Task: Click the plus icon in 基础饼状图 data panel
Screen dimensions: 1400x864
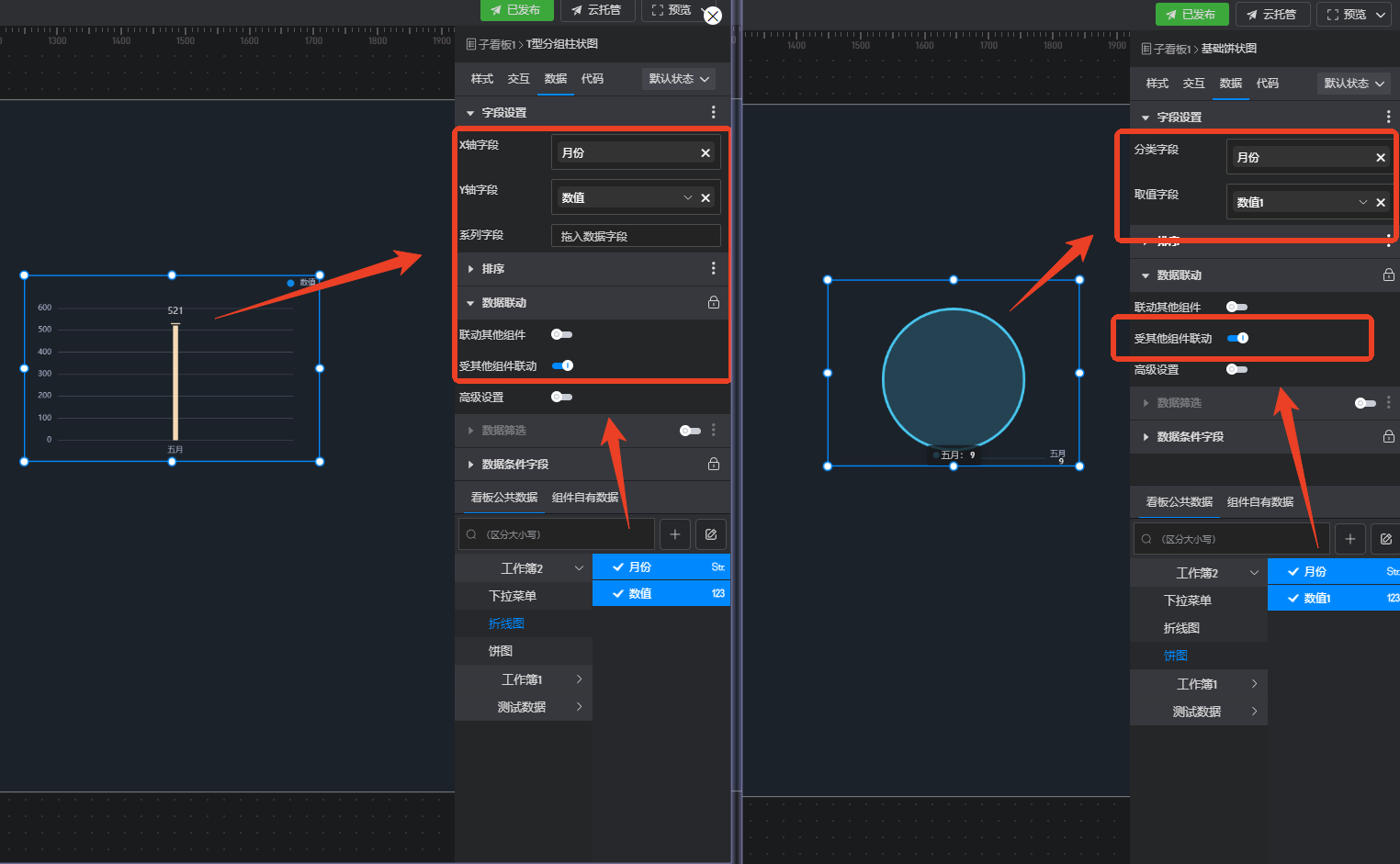Action: 1349,539
